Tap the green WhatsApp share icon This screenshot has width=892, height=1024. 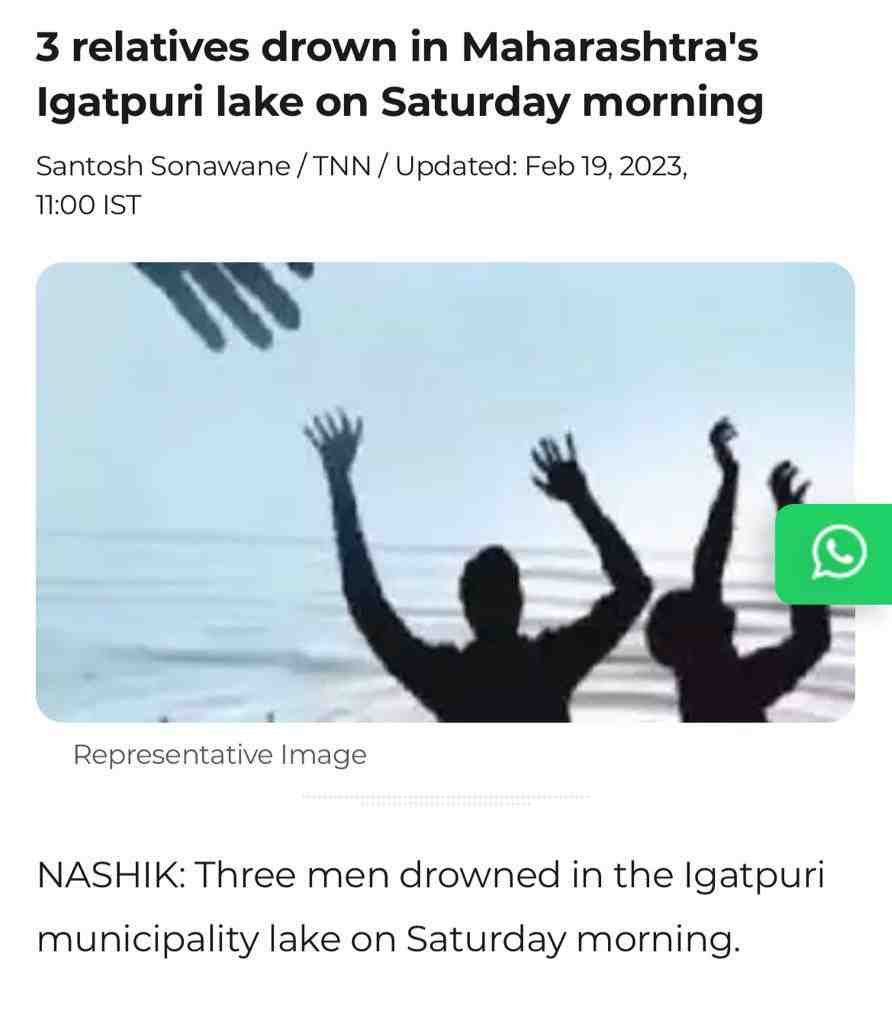pos(834,554)
